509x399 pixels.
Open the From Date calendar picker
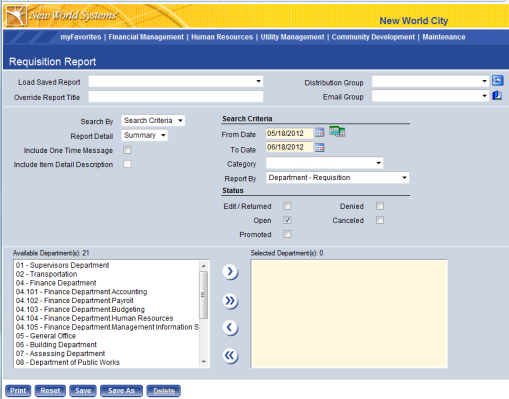(319, 133)
